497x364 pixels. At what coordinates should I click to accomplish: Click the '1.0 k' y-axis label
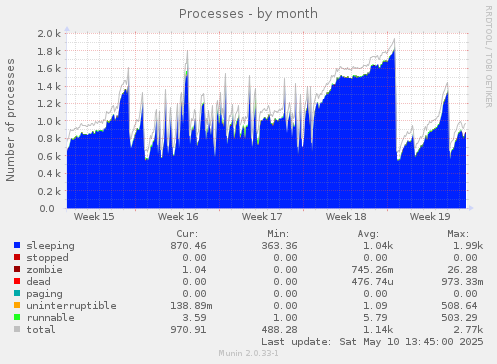(x=49, y=121)
